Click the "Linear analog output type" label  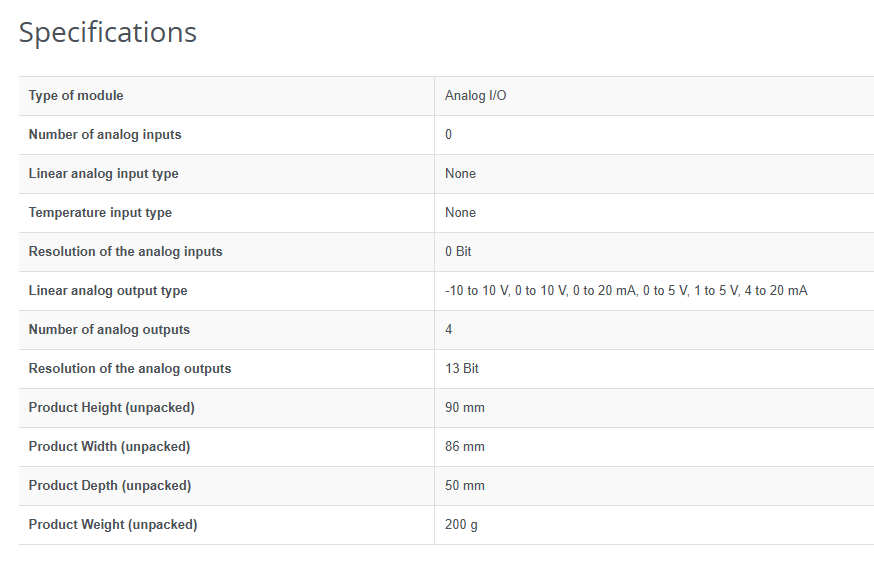[x=108, y=291]
